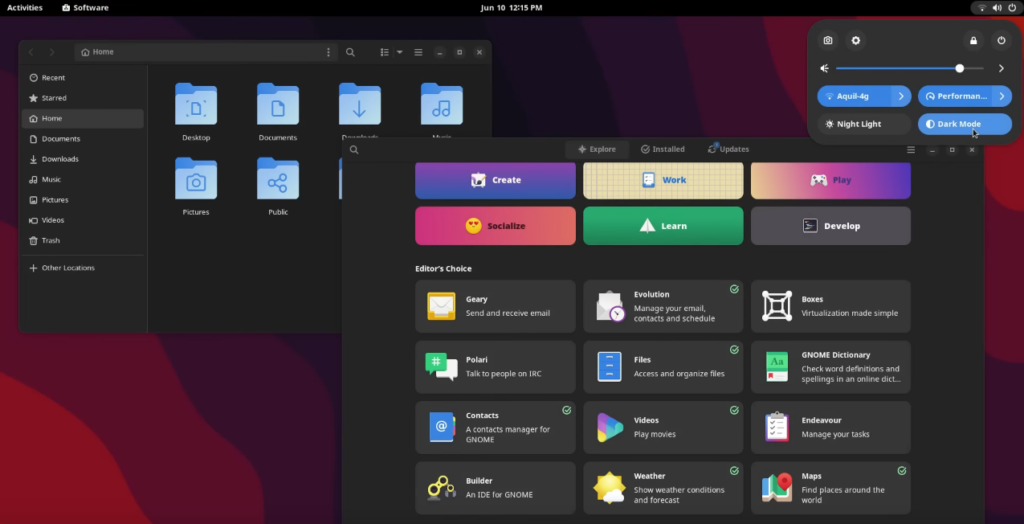
Task: Open the Work category
Action: coord(663,180)
